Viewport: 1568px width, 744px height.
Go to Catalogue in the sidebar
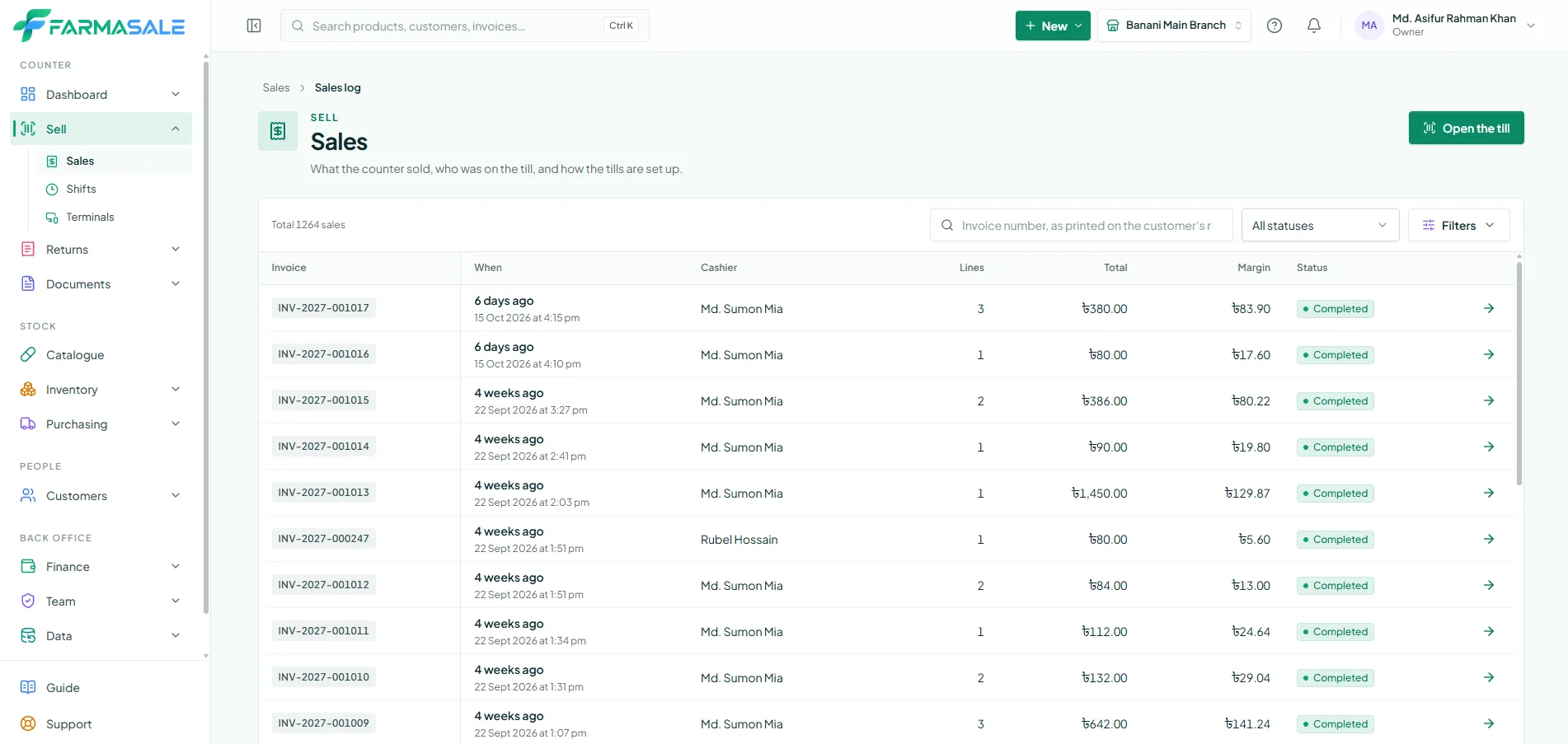(x=101, y=355)
